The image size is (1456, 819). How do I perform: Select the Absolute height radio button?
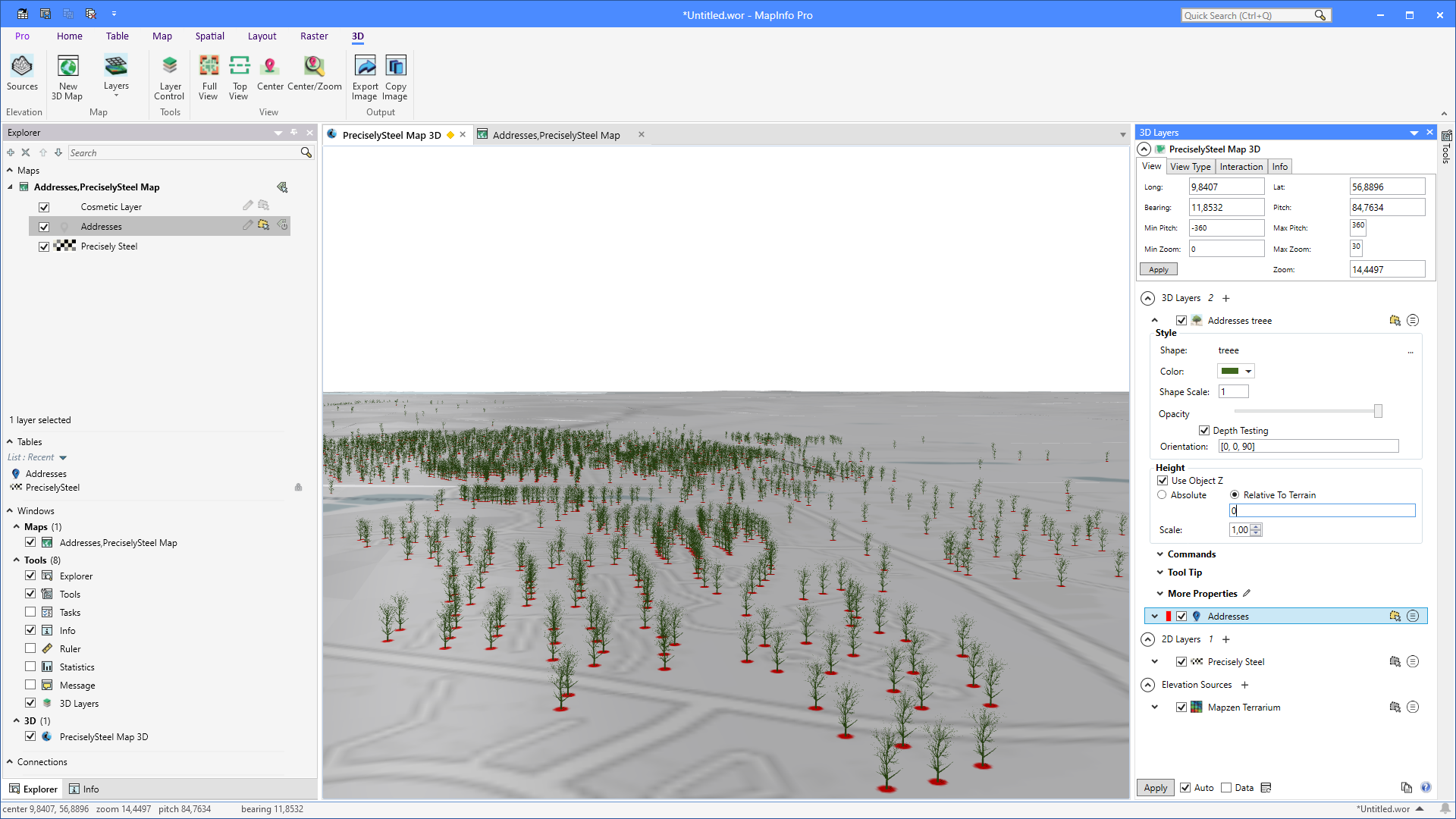(x=1162, y=495)
